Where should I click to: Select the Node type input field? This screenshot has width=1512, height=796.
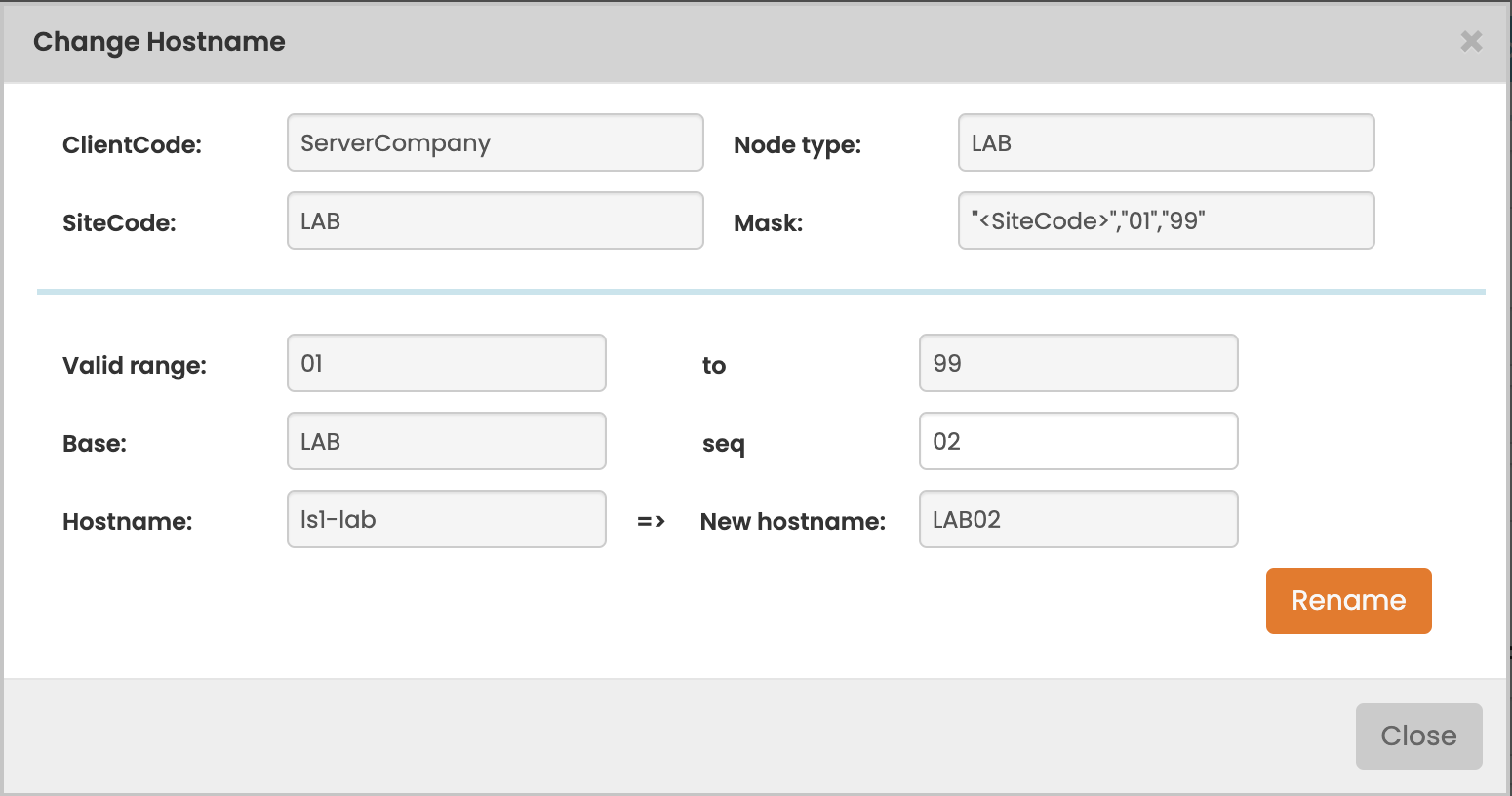click(x=1166, y=143)
